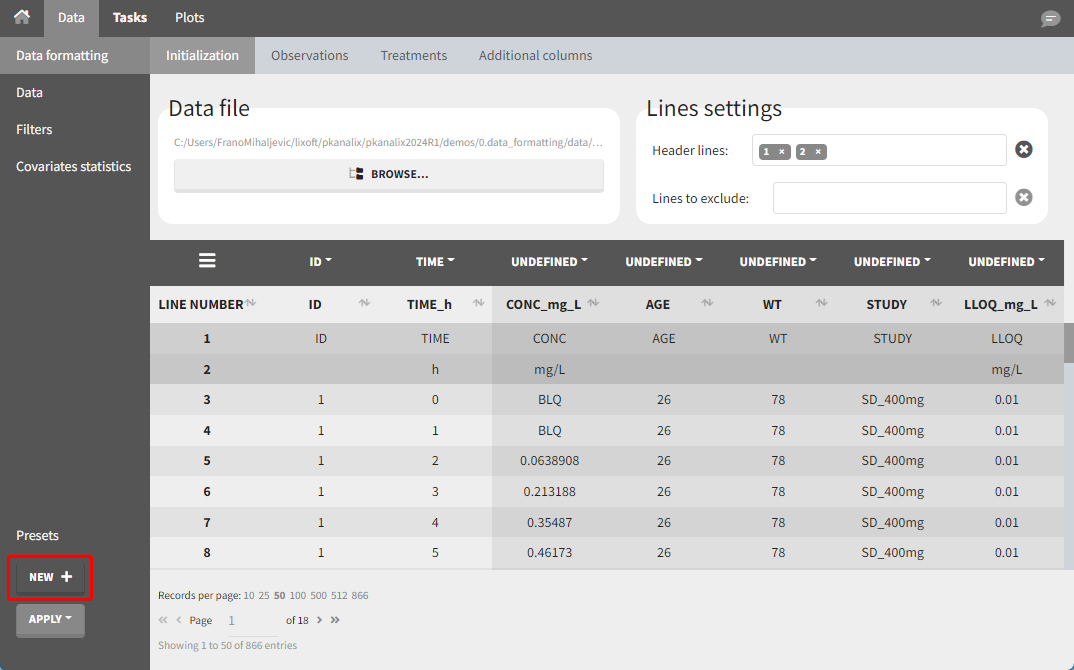Remove header line tag 2
The image size is (1074, 670).
tap(818, 152)
